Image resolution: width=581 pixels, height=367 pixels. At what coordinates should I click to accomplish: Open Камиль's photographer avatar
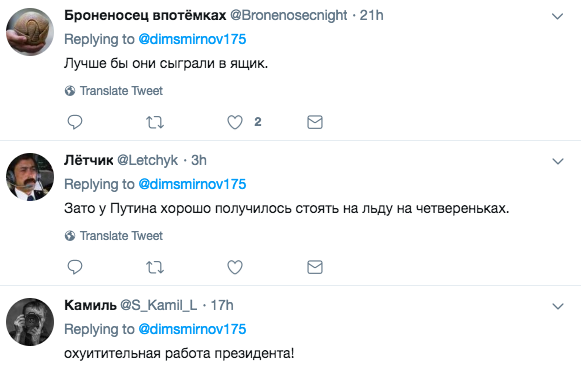tap(30, 322)
